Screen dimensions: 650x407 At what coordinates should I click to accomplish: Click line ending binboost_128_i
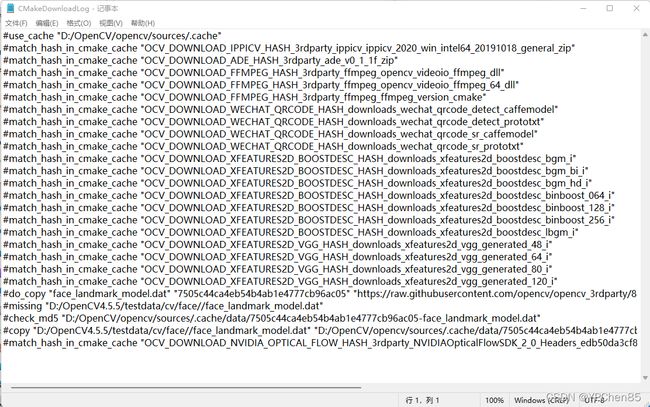coord(308,208)
